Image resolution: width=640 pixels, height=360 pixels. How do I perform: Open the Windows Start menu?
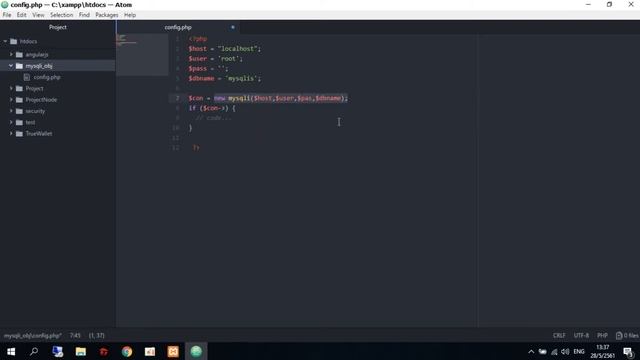pos(11,351)
